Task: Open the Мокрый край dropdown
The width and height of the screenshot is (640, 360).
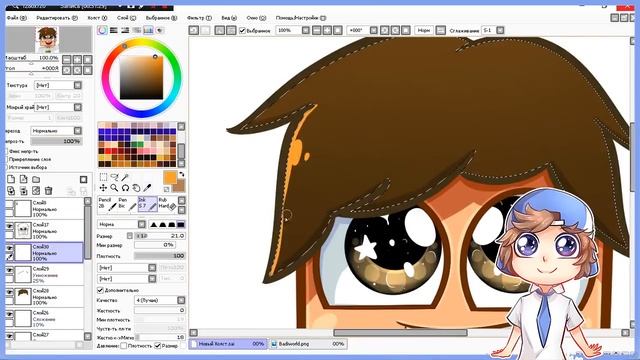Action: pos(58,107)
